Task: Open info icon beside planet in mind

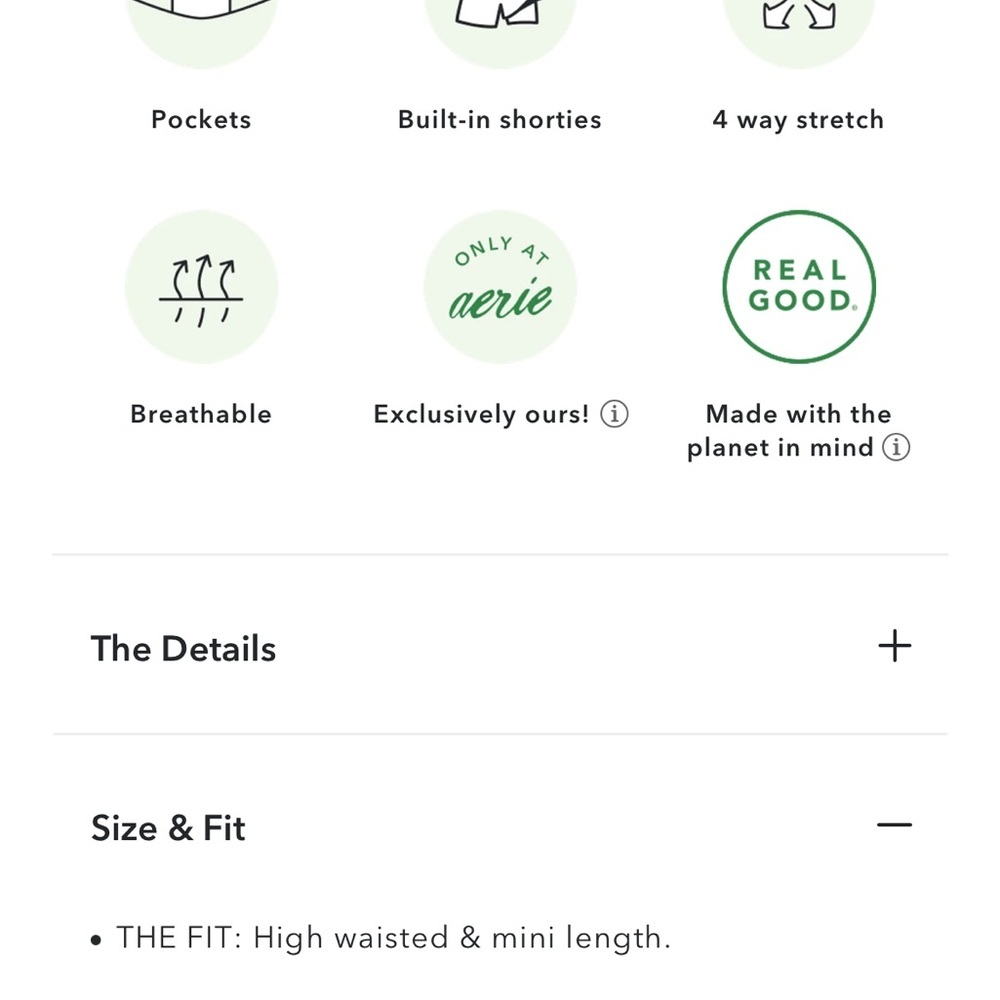Action: [896, 447]
